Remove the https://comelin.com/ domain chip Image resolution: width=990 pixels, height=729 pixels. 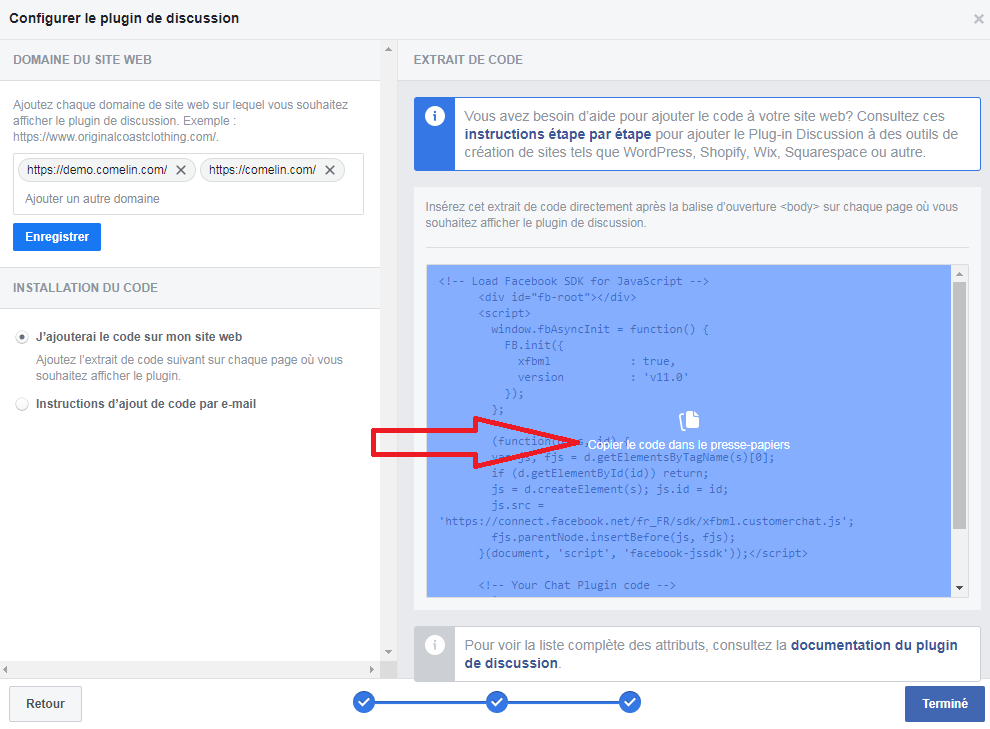pos(330,170)
